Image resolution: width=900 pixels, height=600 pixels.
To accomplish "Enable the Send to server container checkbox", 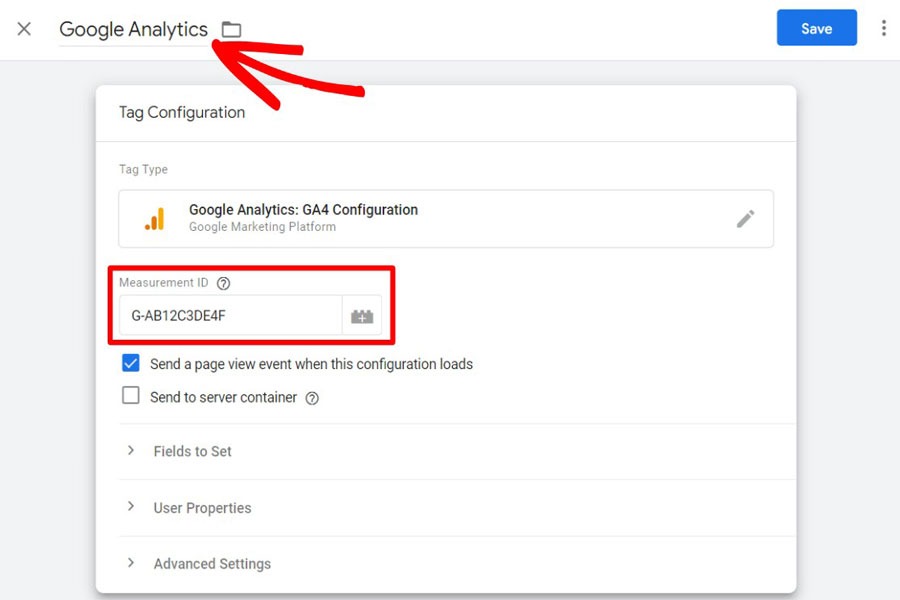I will coord(131,396).
